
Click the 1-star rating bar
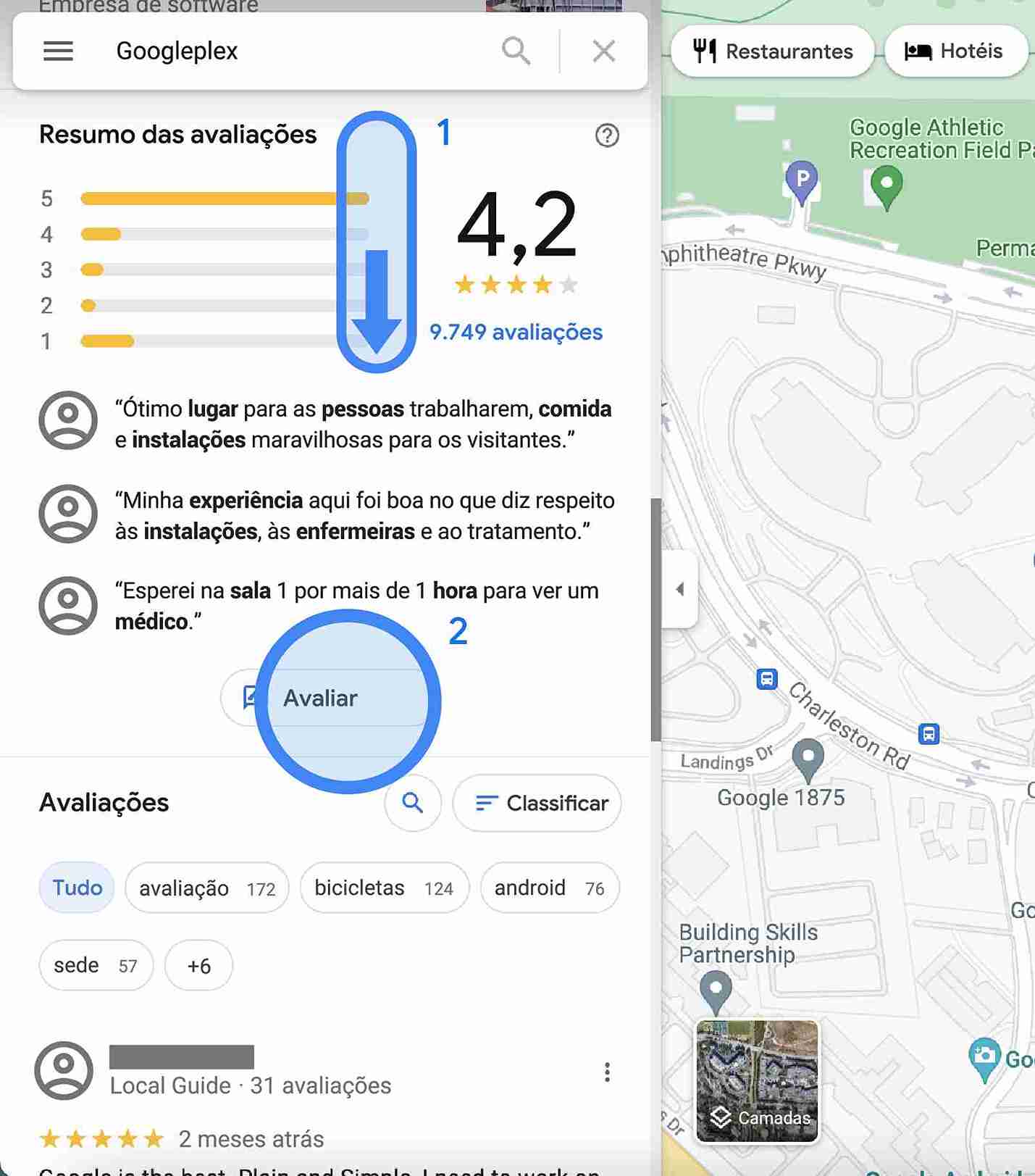point(225,341)
